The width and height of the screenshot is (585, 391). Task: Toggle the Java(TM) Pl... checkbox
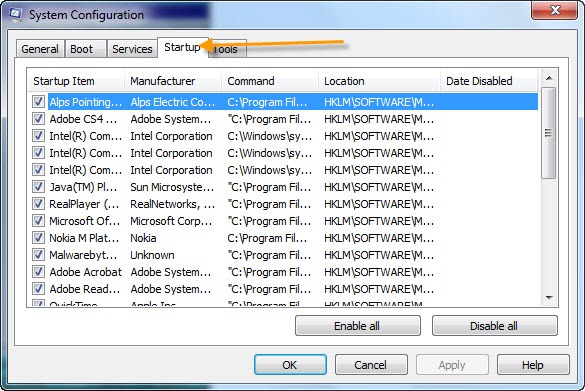38,187
